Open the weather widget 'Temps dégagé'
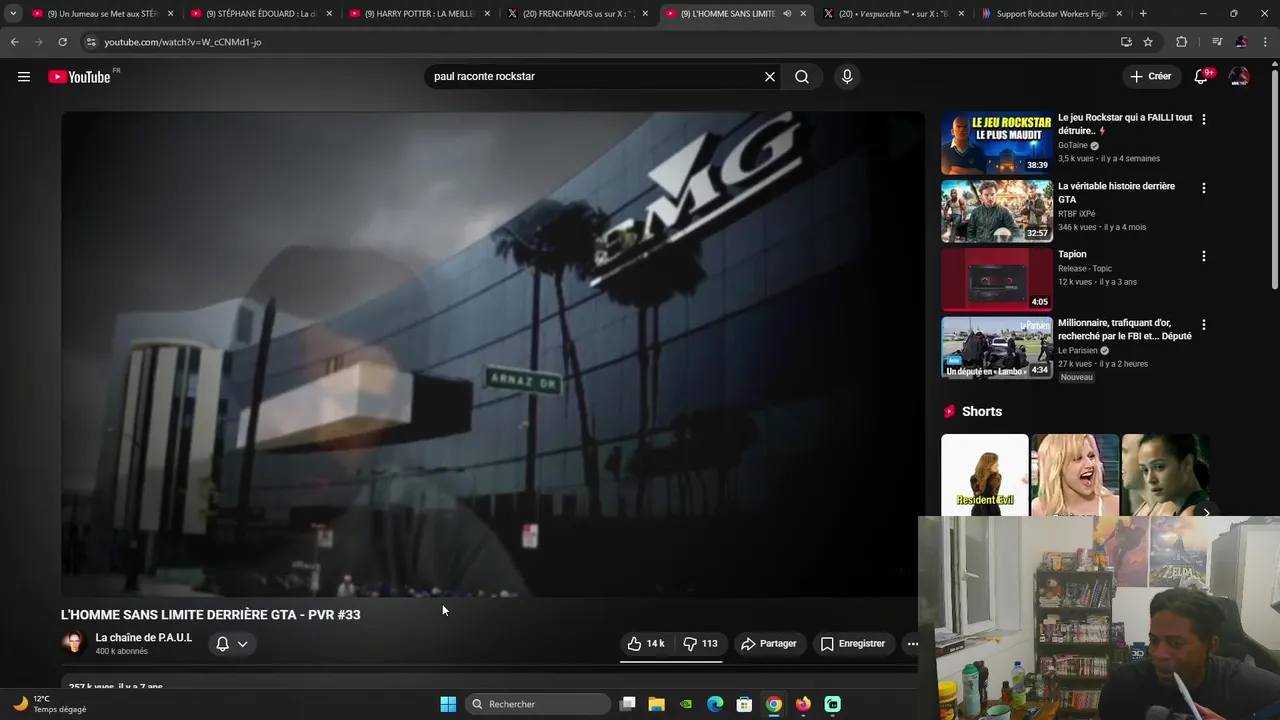 click(50, 704)
